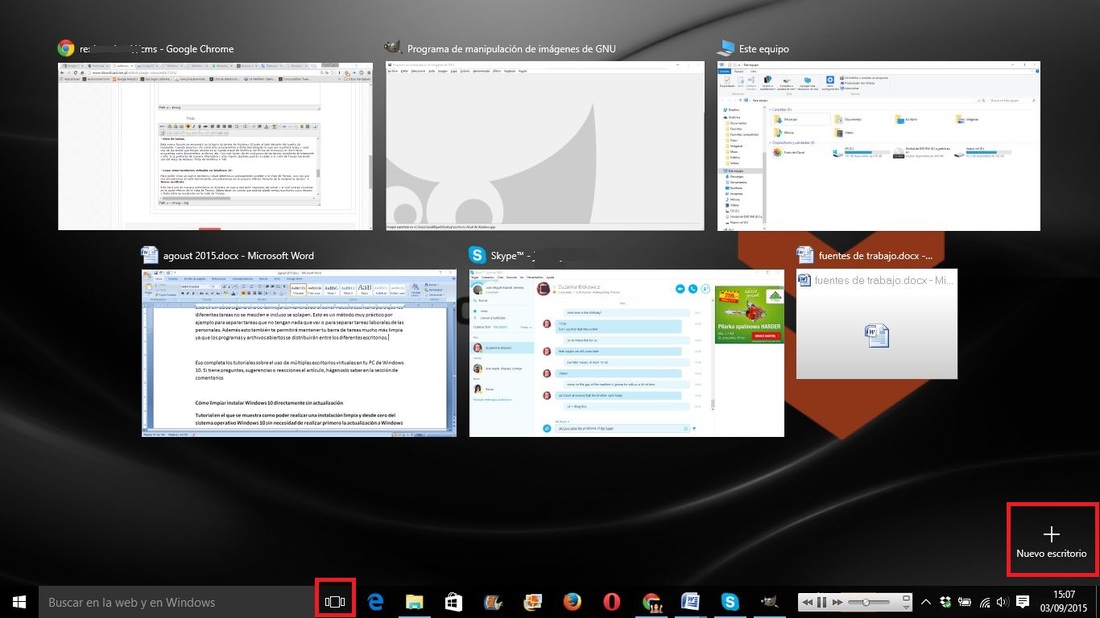The image size is (1100, 618).
Task: Launch Opera from the taskbar
Action: pyautogui.click(x=612, y=602)
